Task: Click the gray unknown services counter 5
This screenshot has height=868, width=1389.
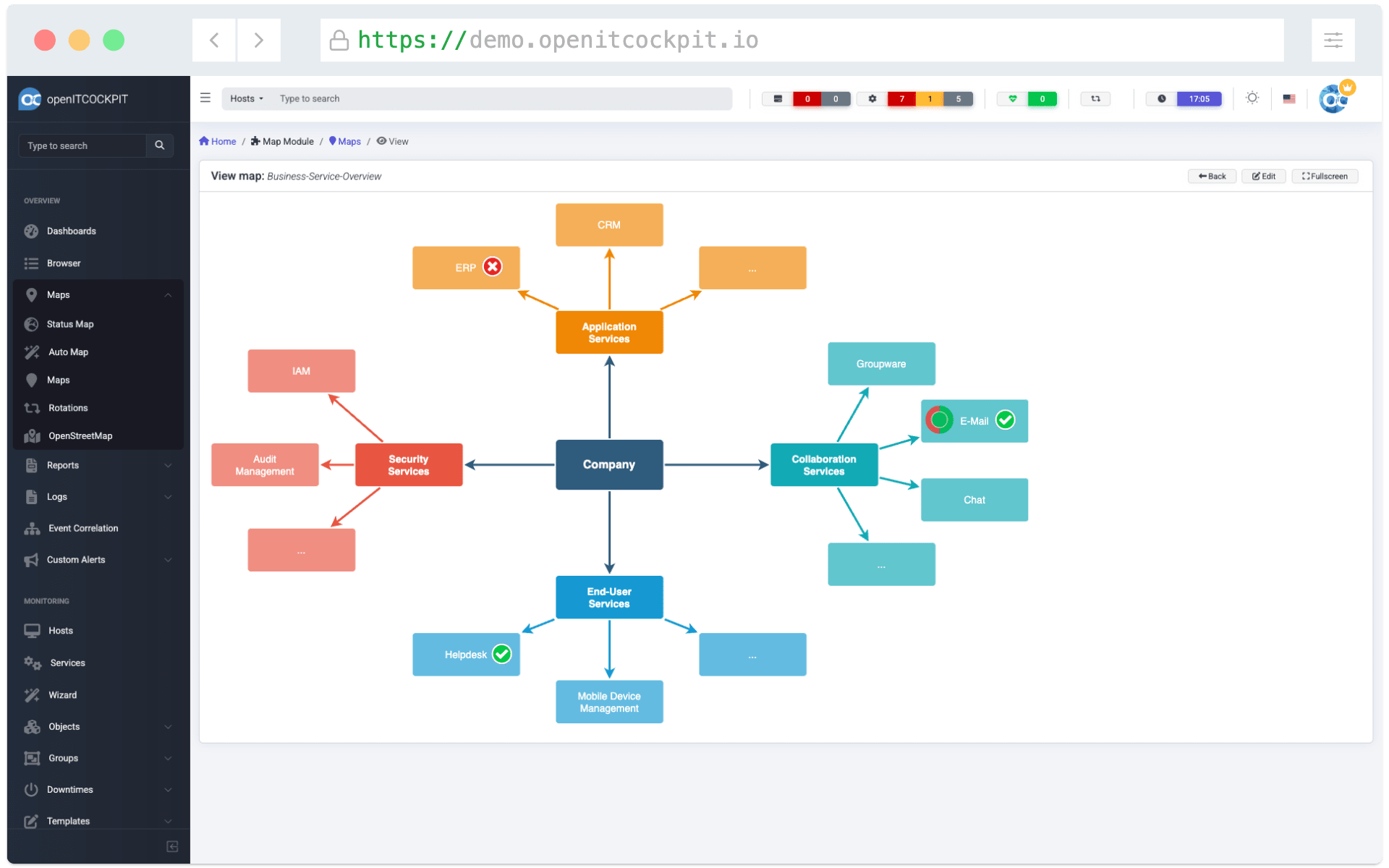Action: [x=959, y=99]
